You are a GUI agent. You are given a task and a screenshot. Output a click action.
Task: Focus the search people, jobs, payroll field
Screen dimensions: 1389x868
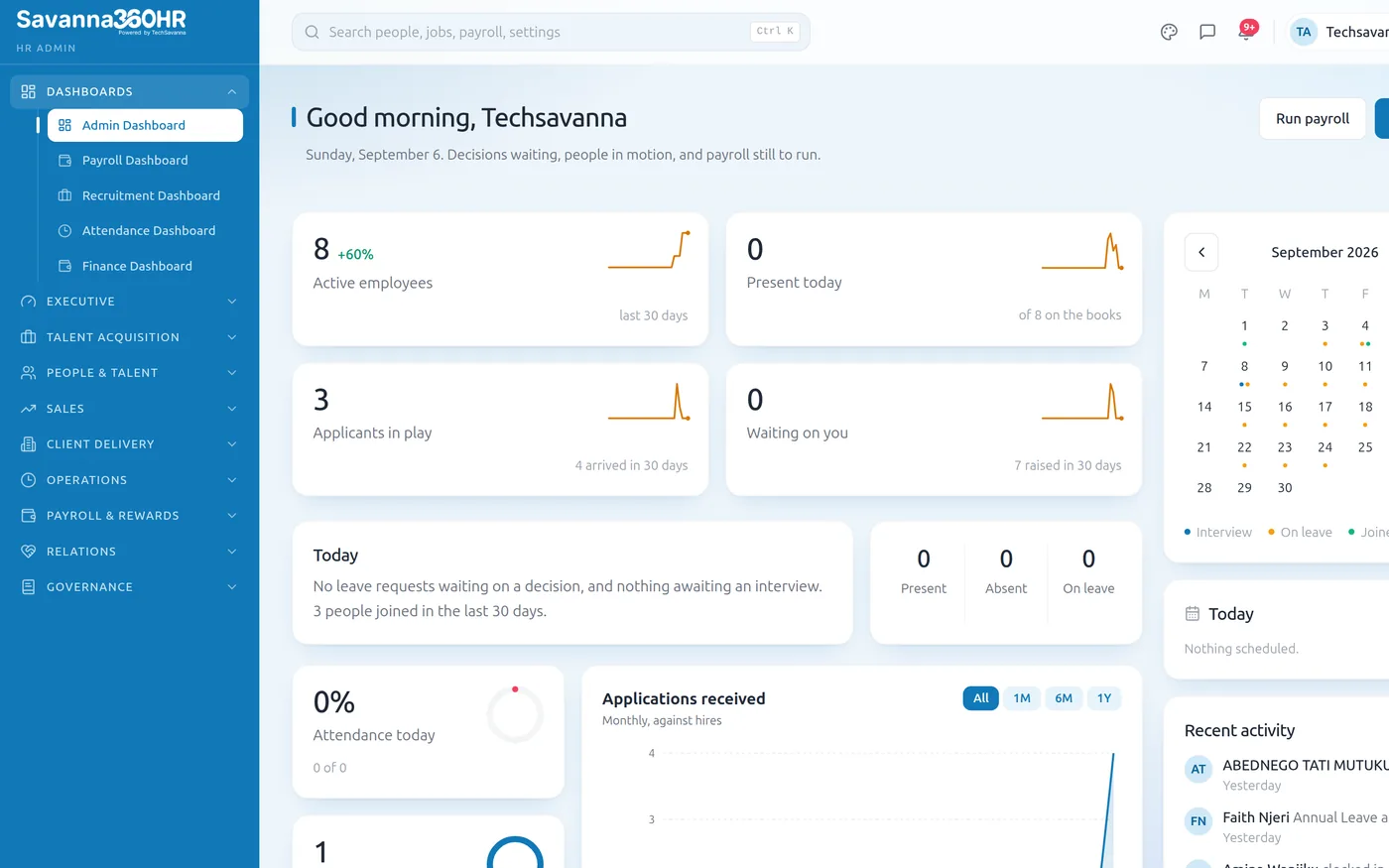(x=551, y=32)
